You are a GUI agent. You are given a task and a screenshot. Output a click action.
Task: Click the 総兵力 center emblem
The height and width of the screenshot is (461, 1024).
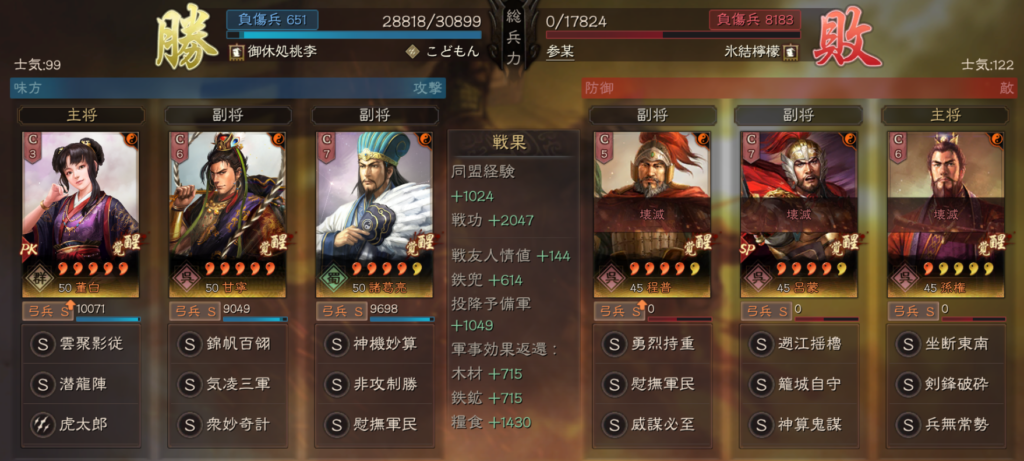513,36
